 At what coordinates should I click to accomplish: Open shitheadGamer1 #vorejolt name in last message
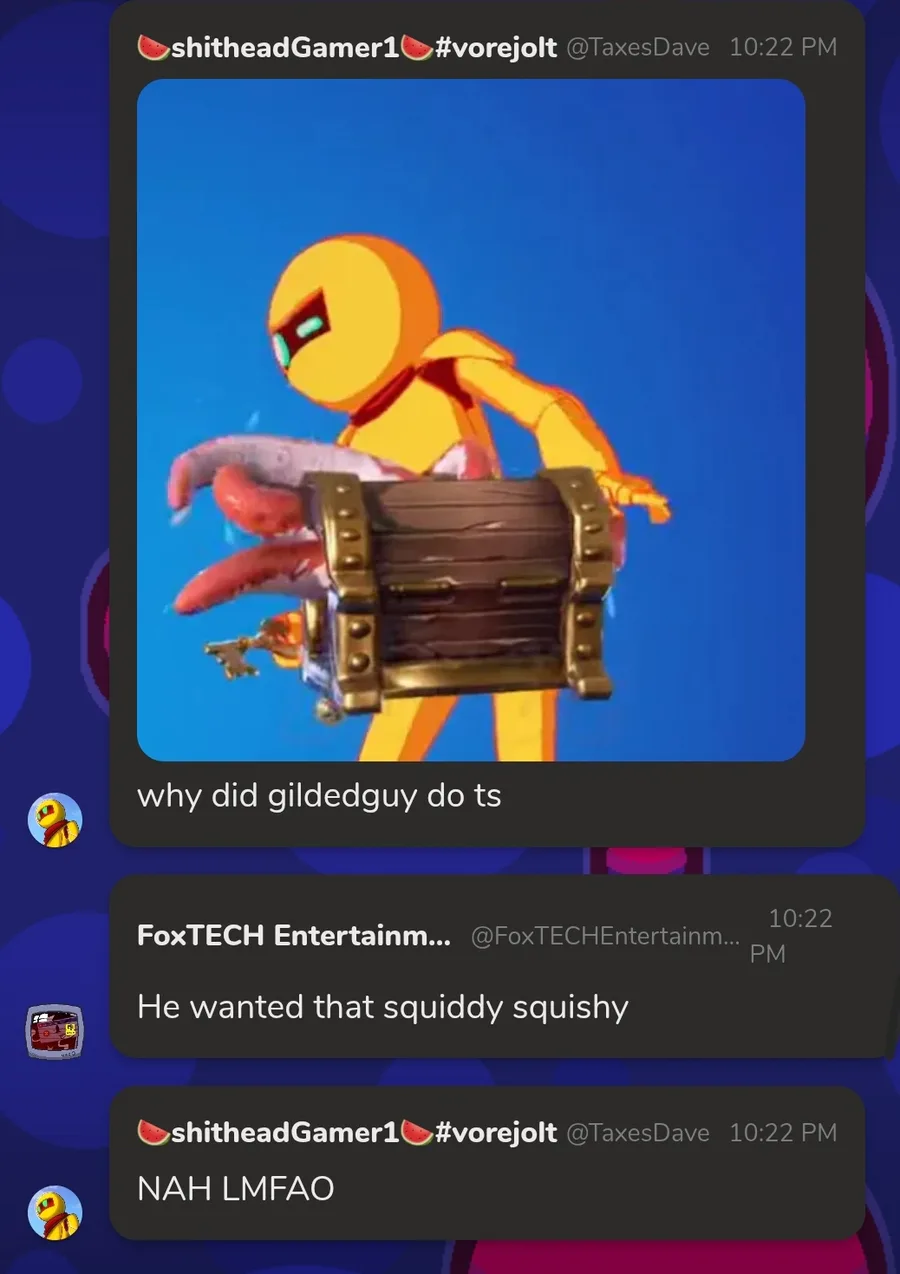(x=347, y=1132)
